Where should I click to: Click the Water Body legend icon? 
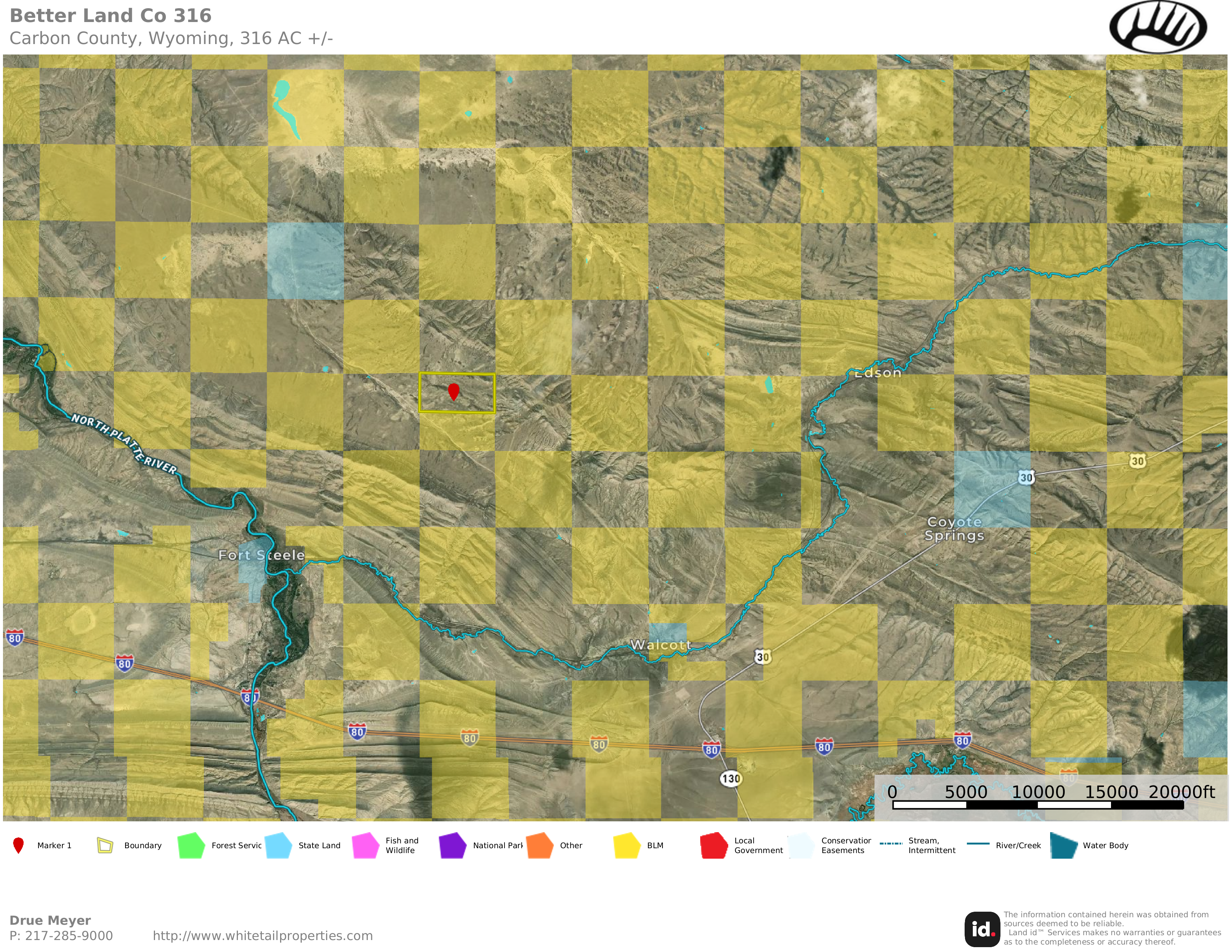click(1064, 845)
